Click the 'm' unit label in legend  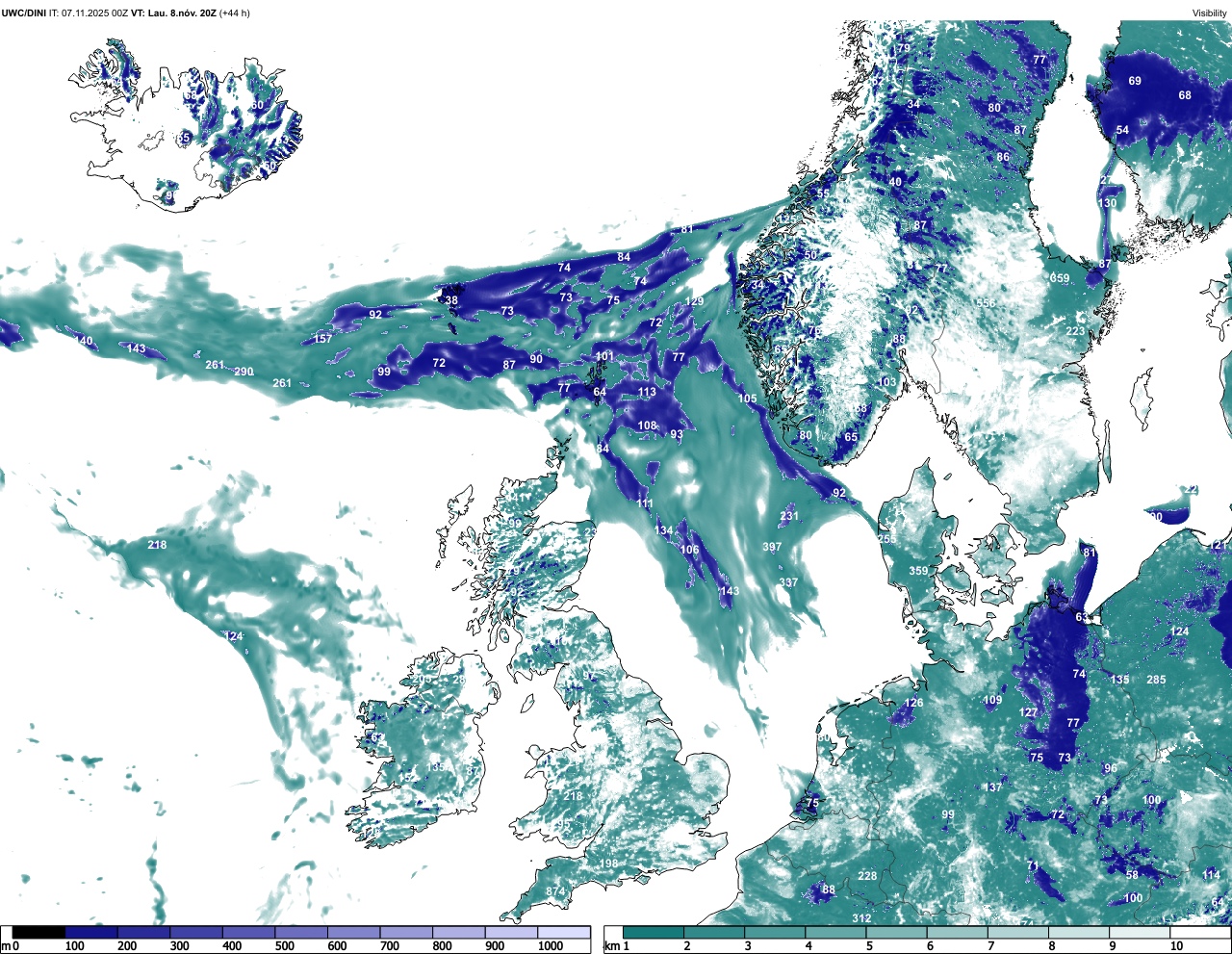pos(5,946)
